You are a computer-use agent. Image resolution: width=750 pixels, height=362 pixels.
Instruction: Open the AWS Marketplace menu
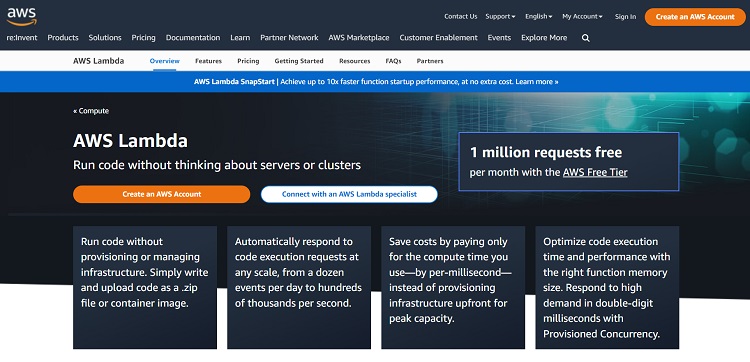[359, 38]
